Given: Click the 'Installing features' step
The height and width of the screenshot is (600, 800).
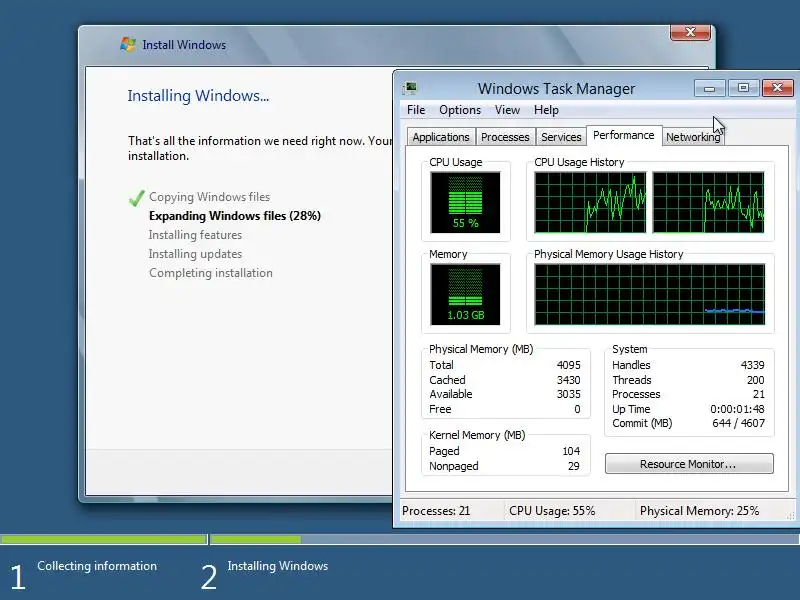Looking at the screenshot, I should [195, 235].
